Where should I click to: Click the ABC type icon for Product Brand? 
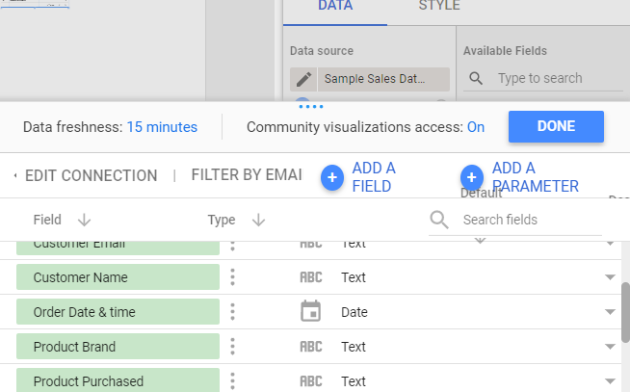[x=311, y=347]
